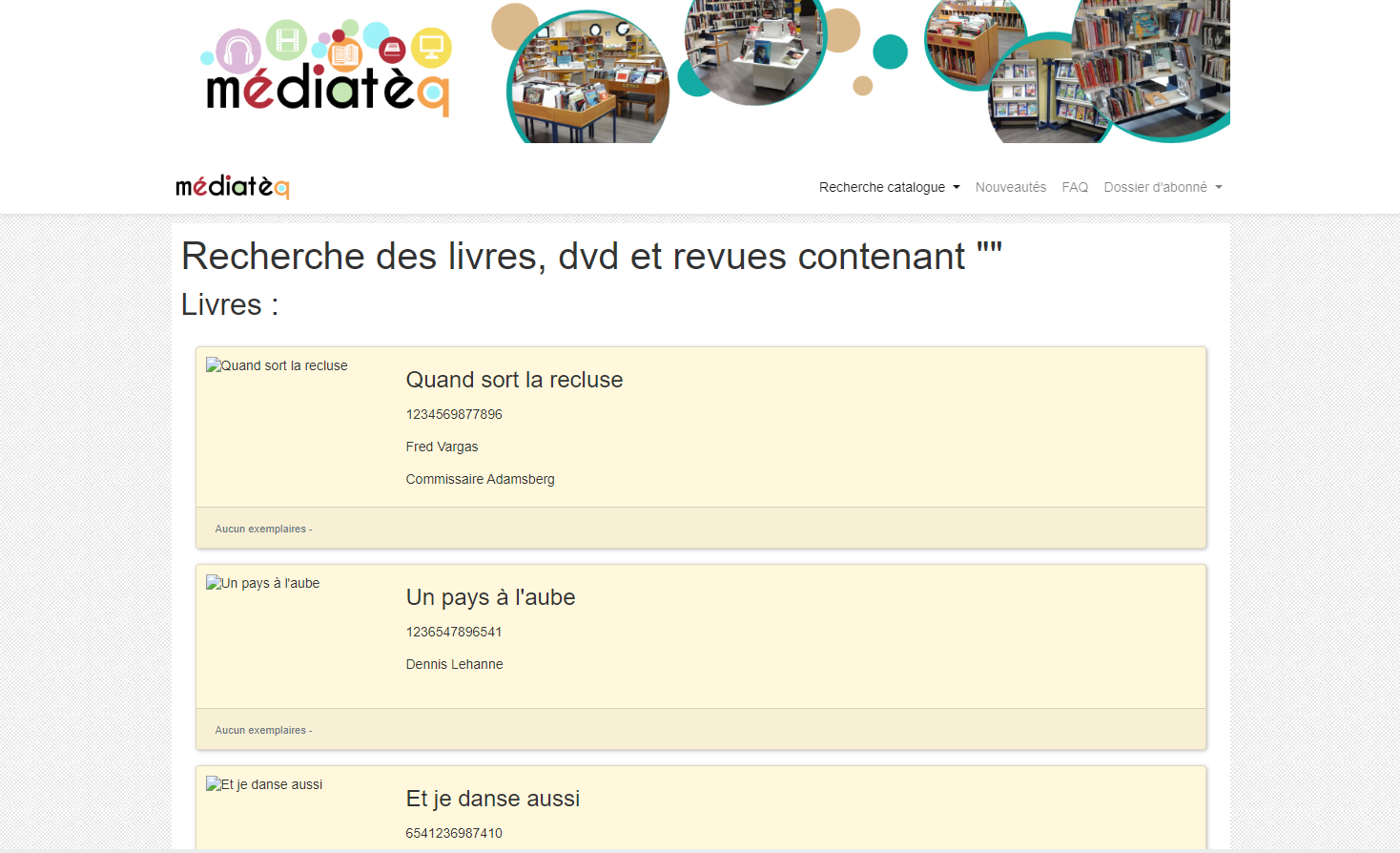
Task: Open the Dossier d'abonné dropdown menu
Action: point(1162,187)
